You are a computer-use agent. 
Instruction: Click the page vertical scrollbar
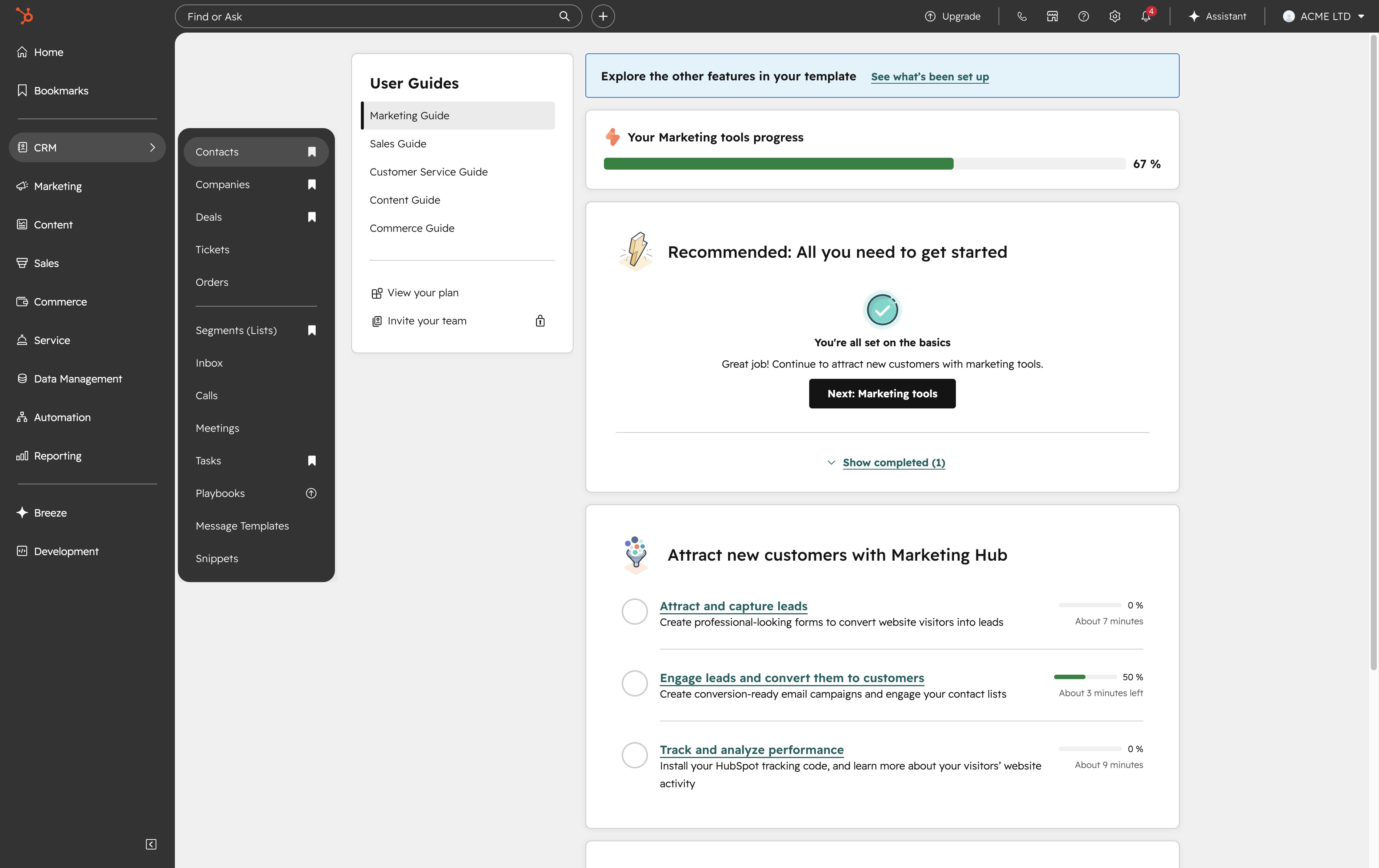tap(1373, 352)
